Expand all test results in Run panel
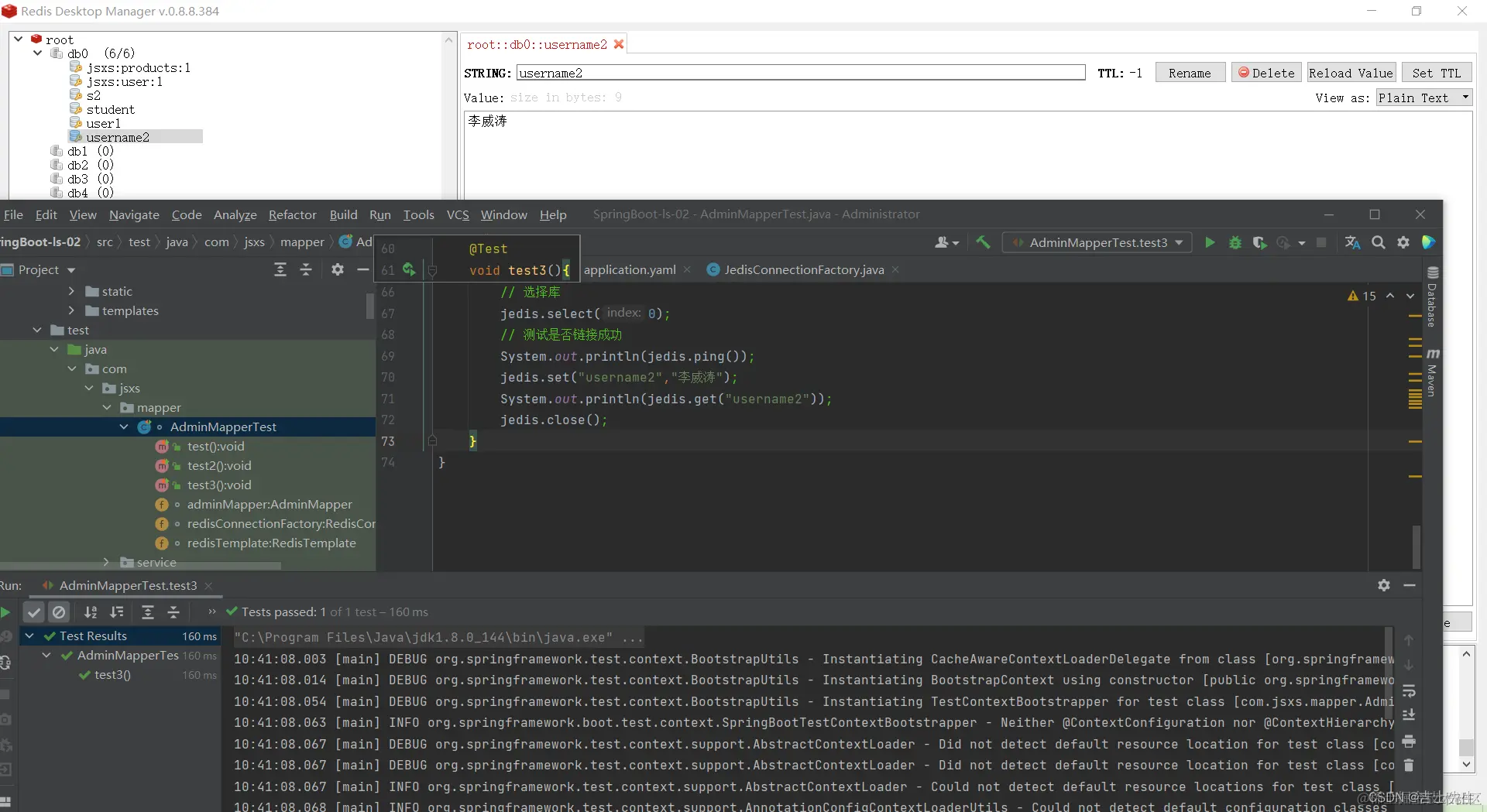 [x=148, y=612]
